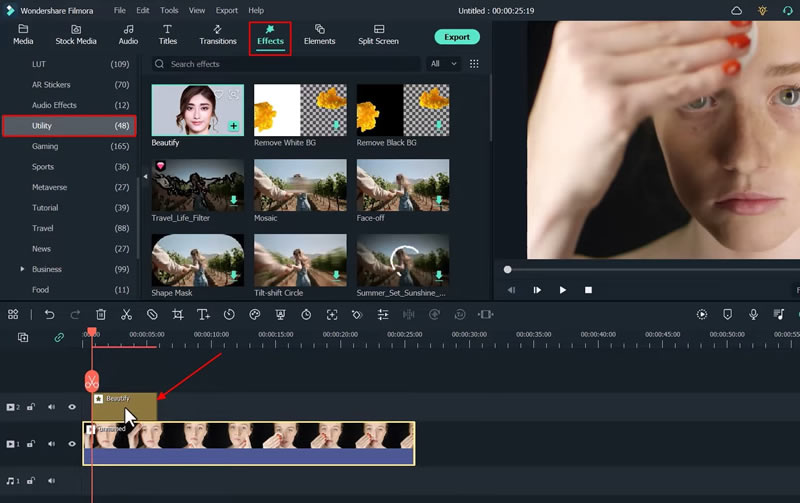Open the Color palette icon
Screen dimensions: 800x503
[x=255, y=315]
